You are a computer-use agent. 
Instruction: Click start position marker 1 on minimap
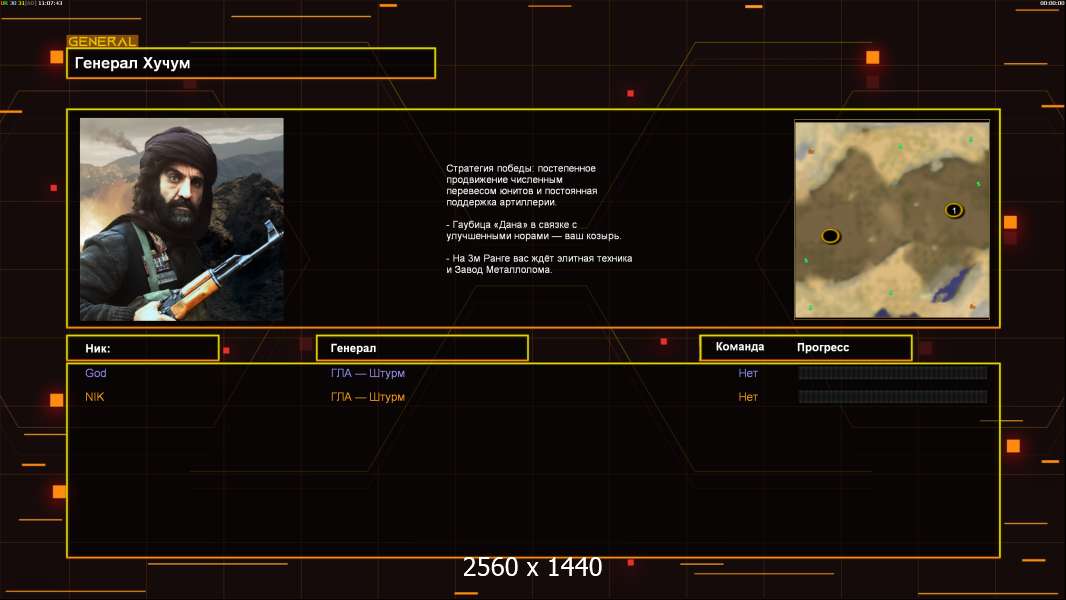point(953,210)
